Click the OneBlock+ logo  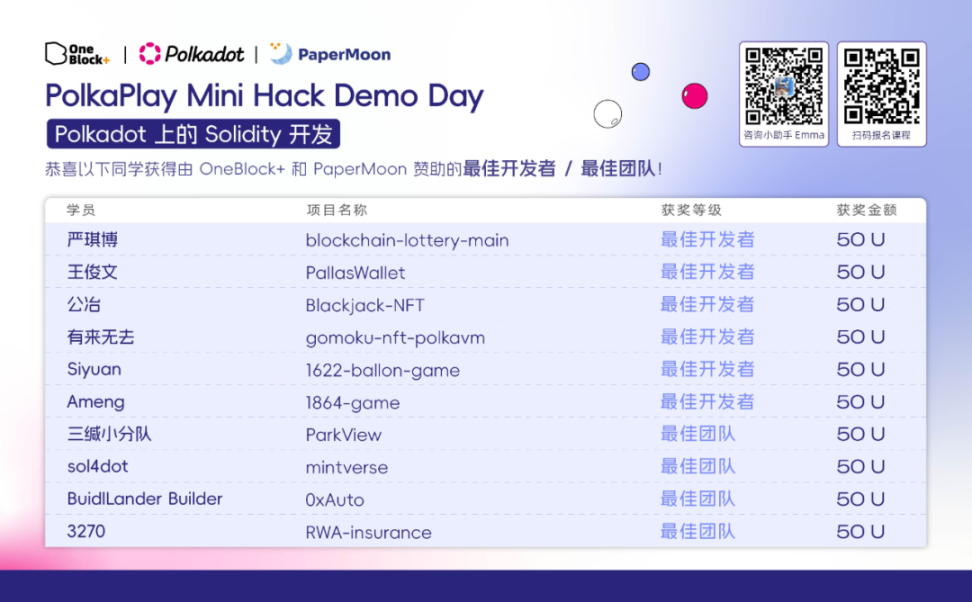77,54
